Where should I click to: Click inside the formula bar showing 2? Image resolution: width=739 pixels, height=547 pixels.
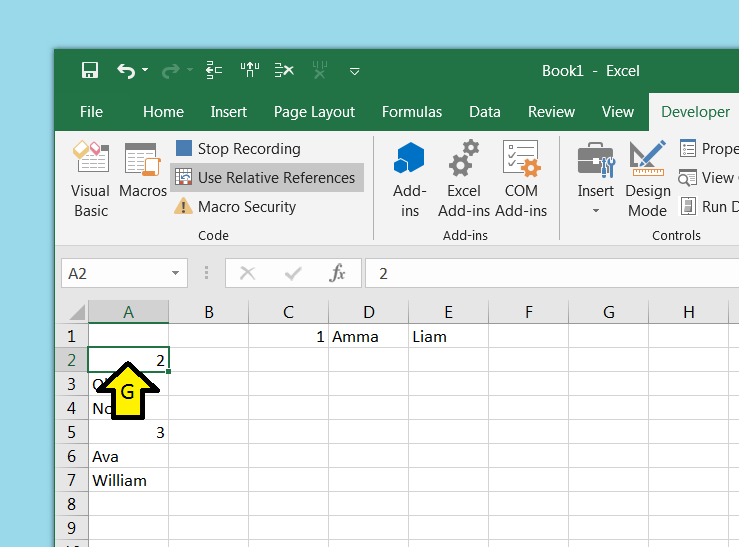(x=550, y=273)
